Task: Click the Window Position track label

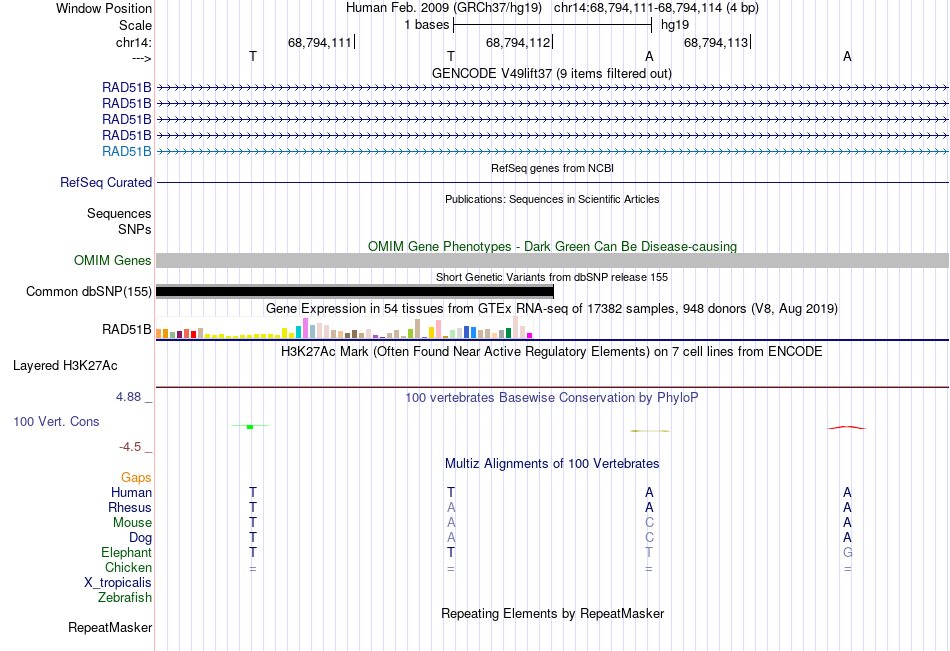Action: [x=104, y=8]
